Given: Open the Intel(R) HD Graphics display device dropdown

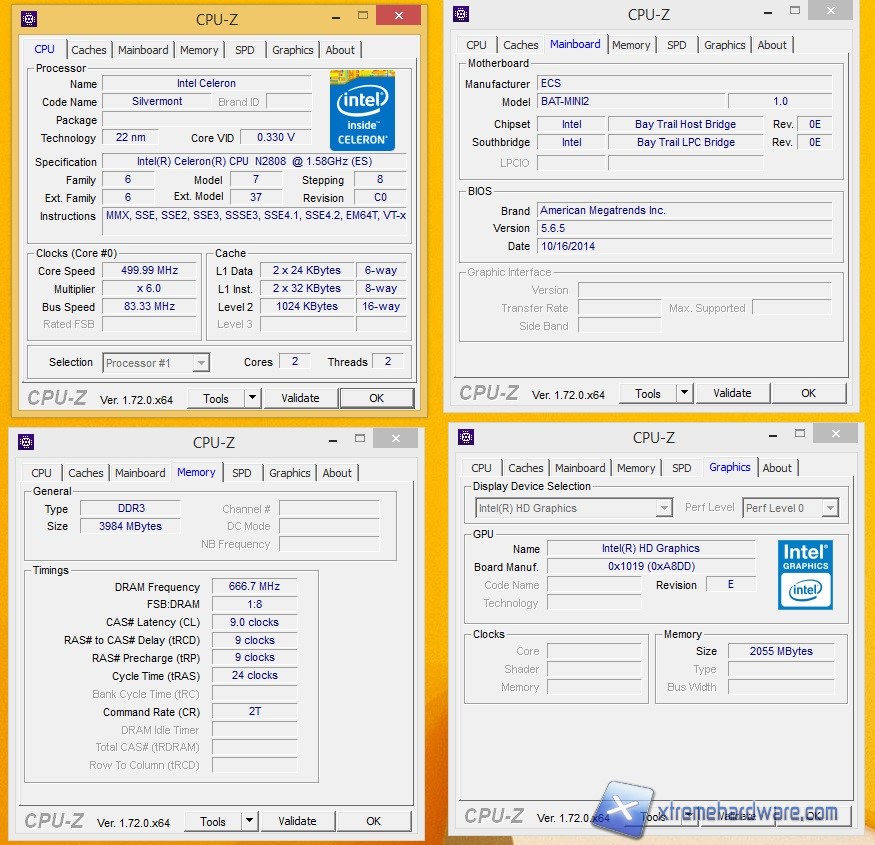Looking at the screenshot, I should point(664,508).
